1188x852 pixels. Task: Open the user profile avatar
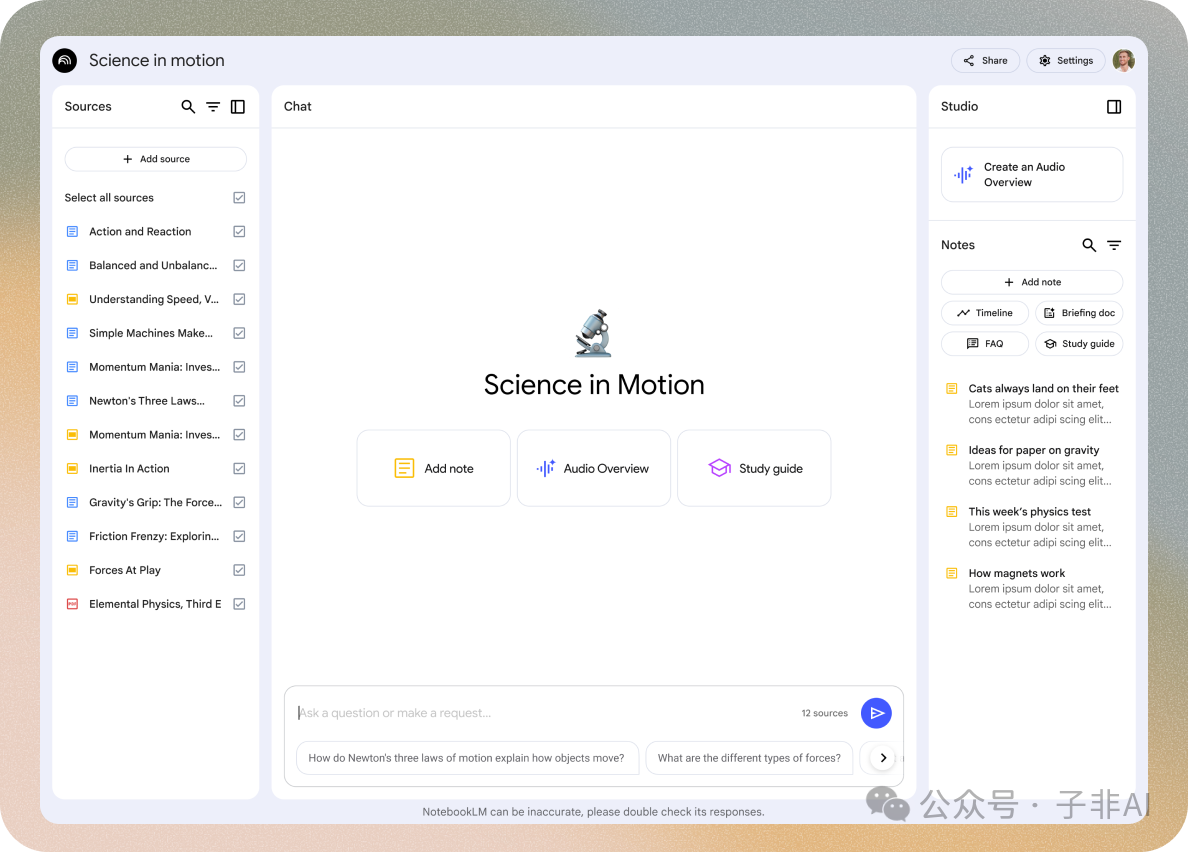[1124, 61]
